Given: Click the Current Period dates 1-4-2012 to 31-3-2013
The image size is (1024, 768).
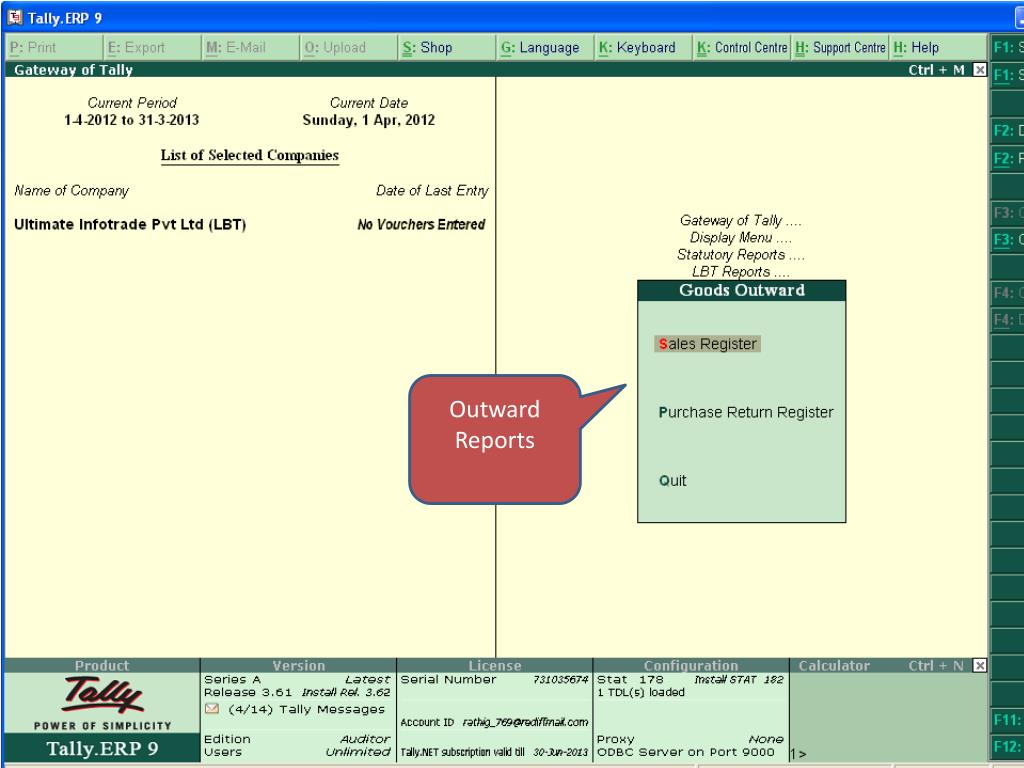Looking at the screenshot, I should coord(131,120).
